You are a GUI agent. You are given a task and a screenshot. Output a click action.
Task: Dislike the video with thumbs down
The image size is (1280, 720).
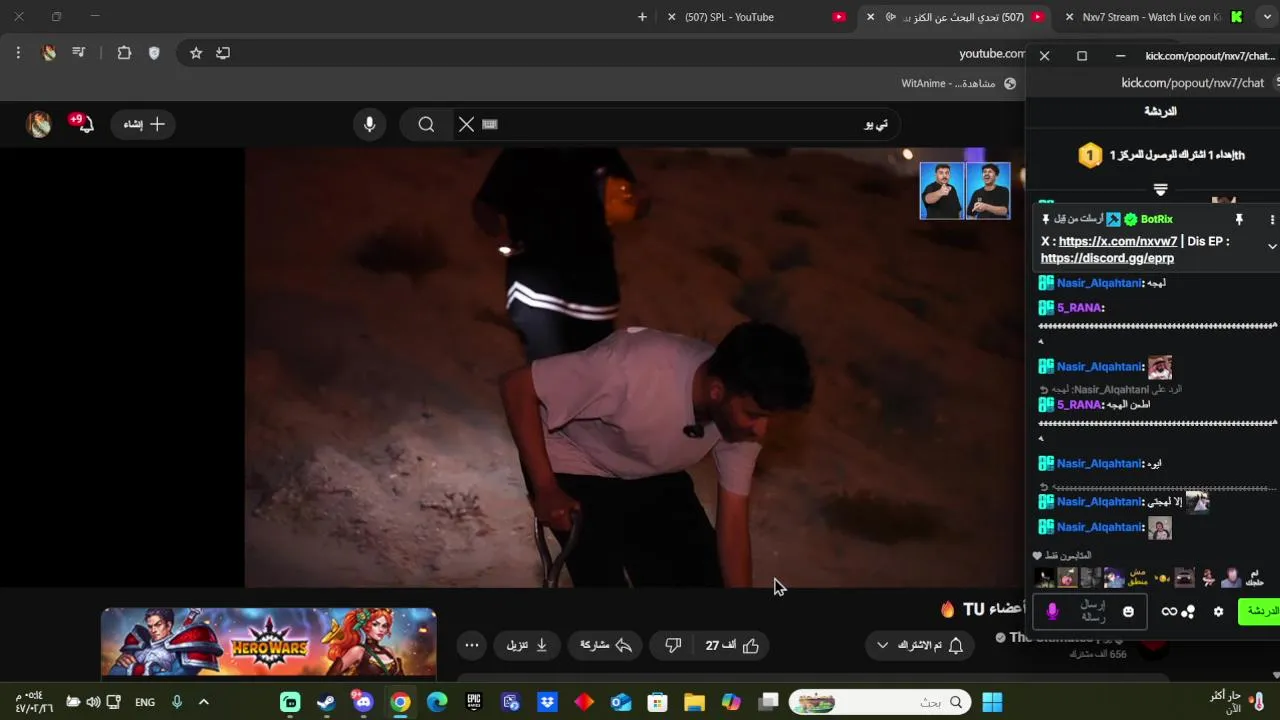point(673,645)
